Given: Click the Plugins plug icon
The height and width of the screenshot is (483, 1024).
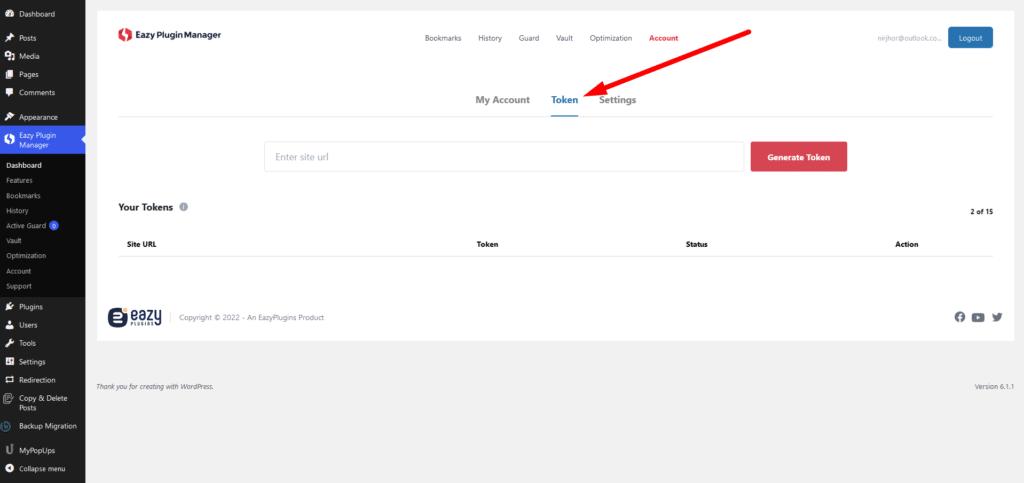Looking at the screenshot, I should point(9,306).
